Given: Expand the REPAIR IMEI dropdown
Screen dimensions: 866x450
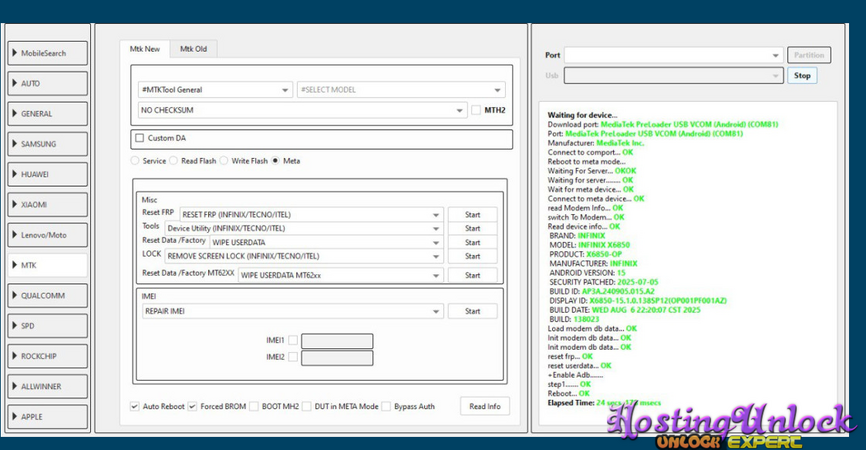Looking at the screenshot, I should (291, 311).
